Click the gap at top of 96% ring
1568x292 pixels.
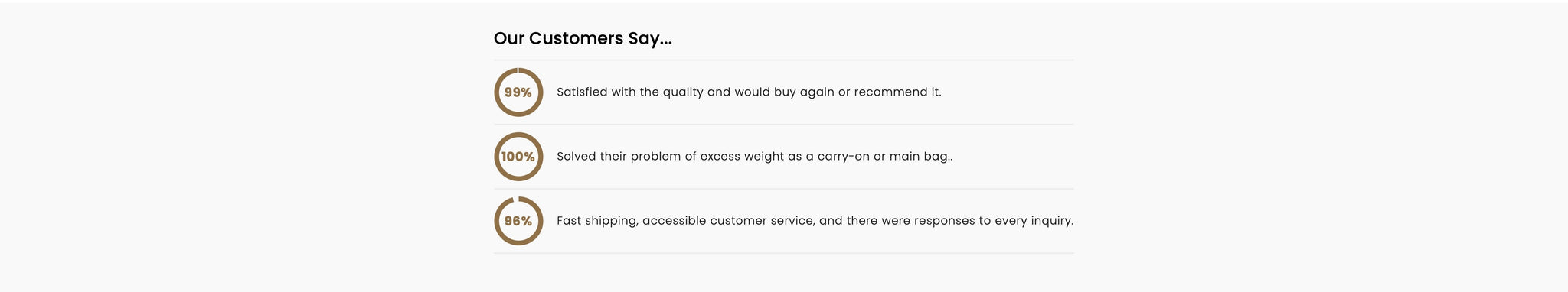click(515, 199)
